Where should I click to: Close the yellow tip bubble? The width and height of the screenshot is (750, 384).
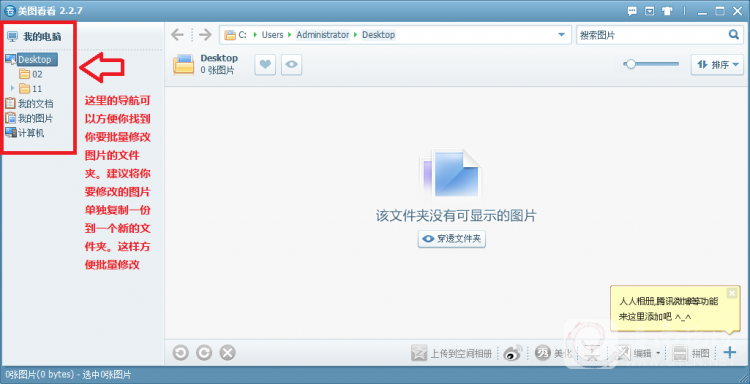point(731,293)
